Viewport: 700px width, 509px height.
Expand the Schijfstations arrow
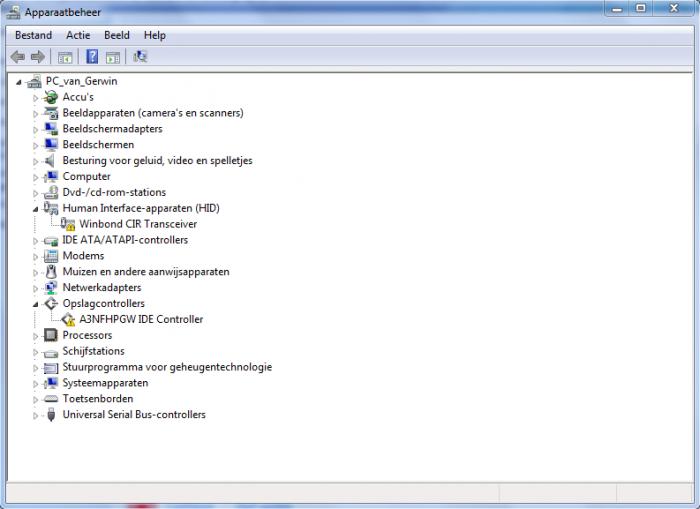[35, 352]
